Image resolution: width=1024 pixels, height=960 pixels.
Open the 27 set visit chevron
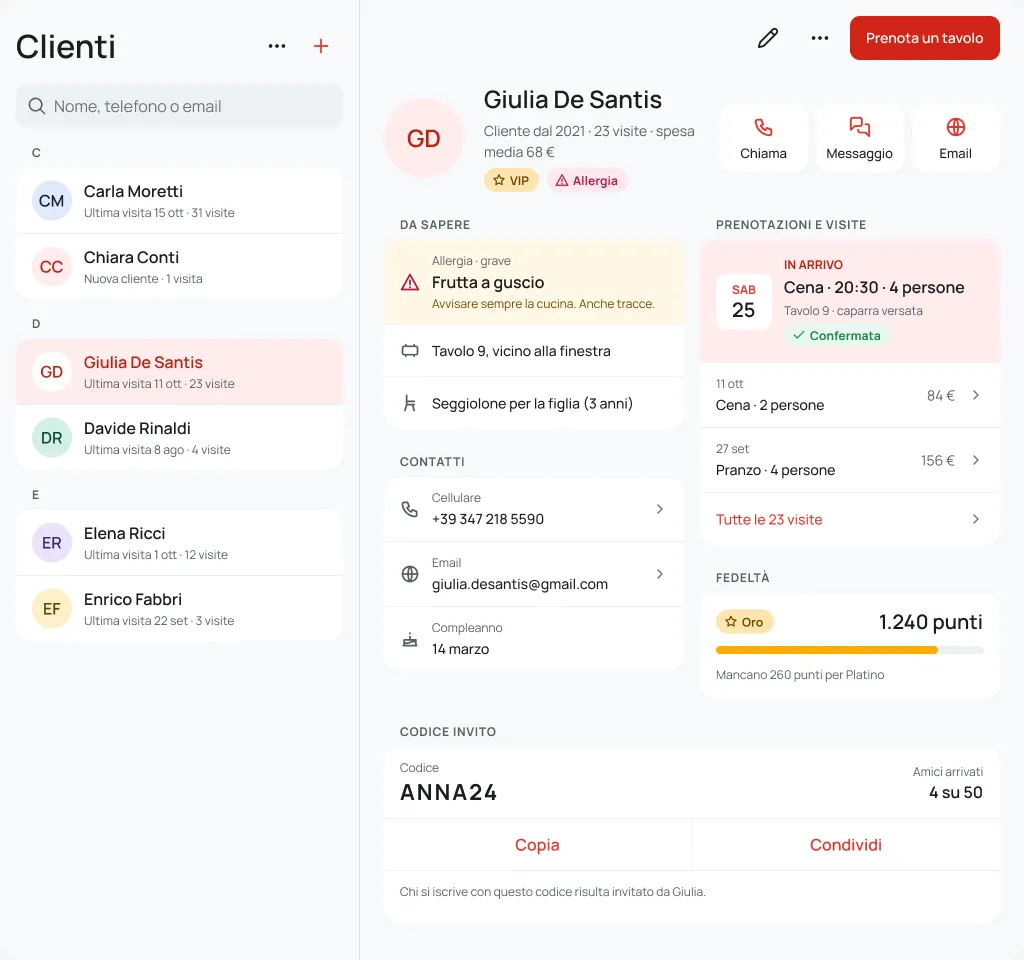[976, 460]
